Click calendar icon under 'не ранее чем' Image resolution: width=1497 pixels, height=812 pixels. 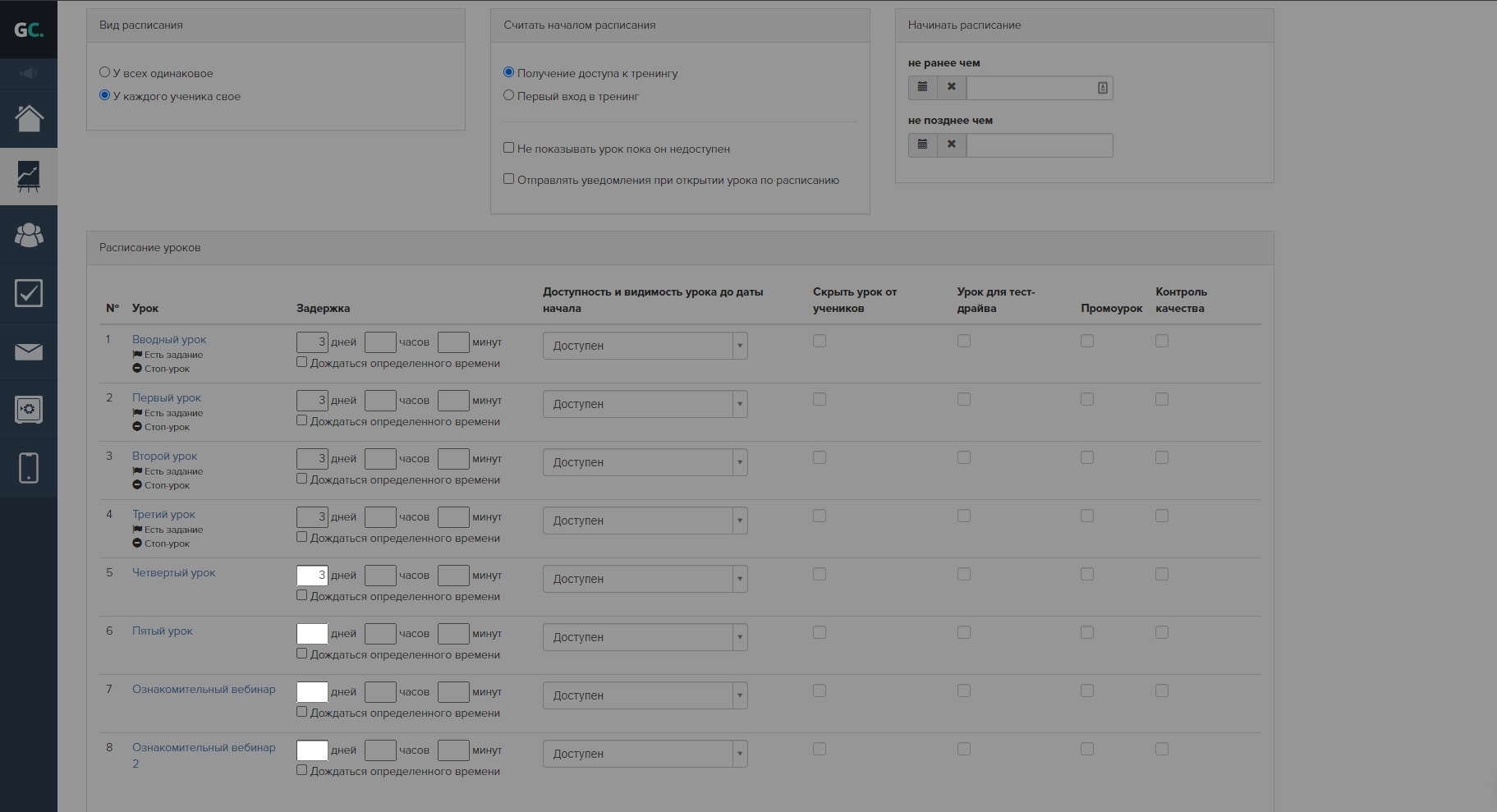click(x=922, y=87)
